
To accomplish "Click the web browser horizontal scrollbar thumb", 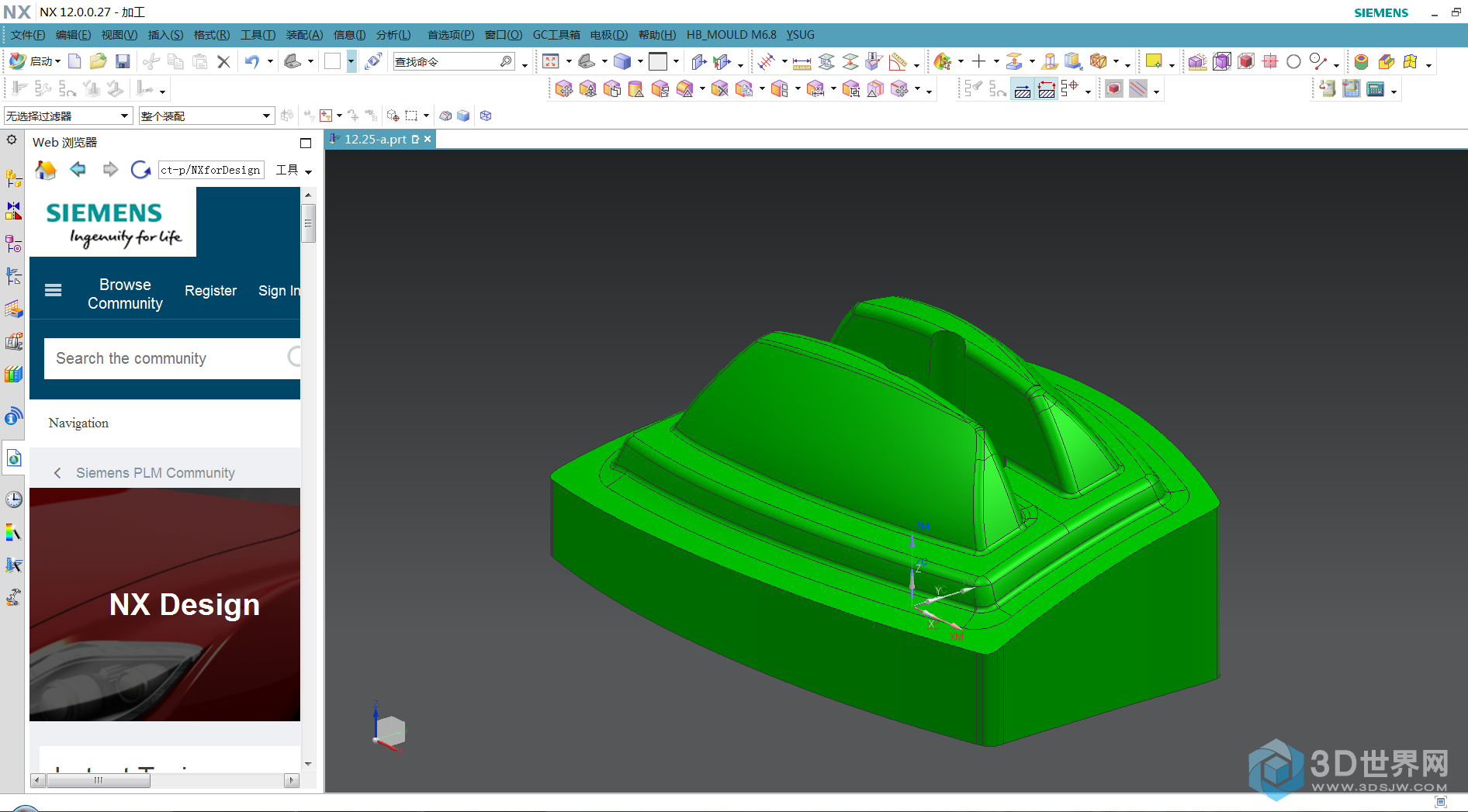I will tap(98, 780).
